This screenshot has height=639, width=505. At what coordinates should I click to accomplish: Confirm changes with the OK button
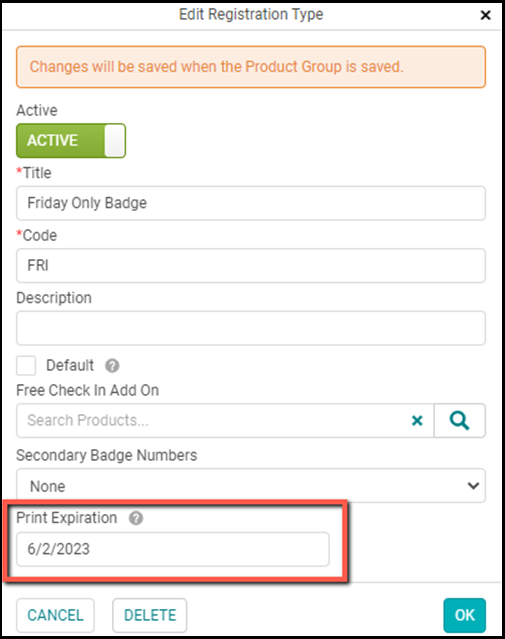point(465,615)
